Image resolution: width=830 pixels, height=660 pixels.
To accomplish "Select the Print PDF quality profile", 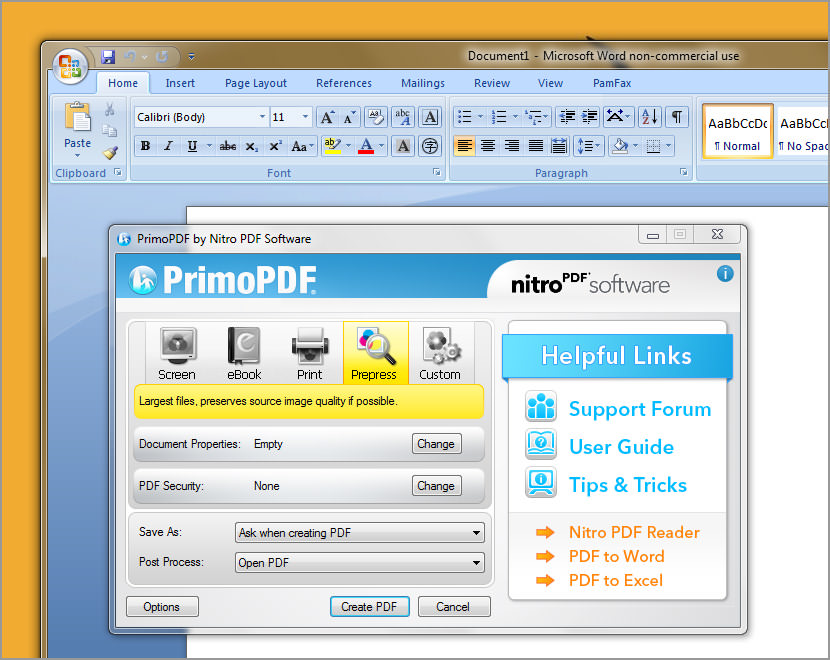I will (x=310, y=352).
